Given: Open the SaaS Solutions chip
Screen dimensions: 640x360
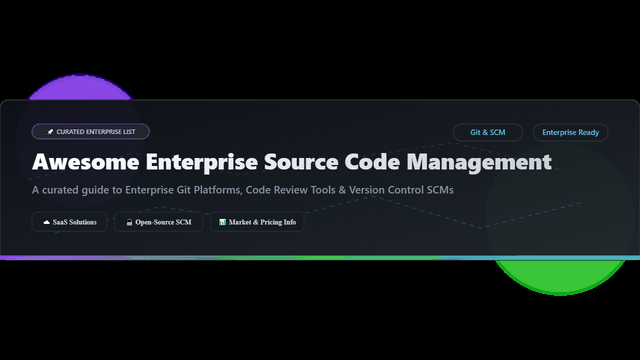Looking at the screenshot, I should [69, 222].
